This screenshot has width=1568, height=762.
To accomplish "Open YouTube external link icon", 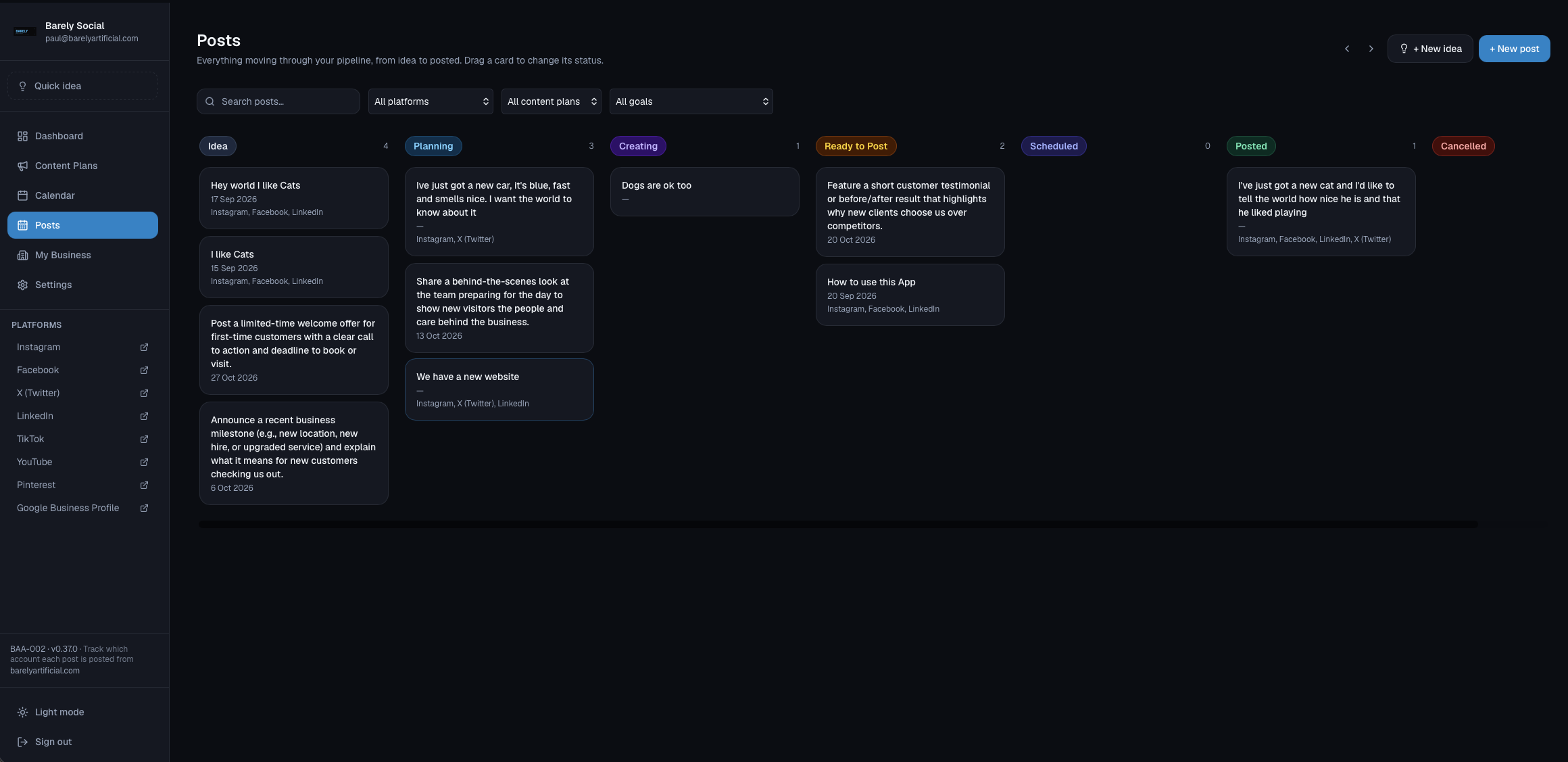I will pos(144,462).
